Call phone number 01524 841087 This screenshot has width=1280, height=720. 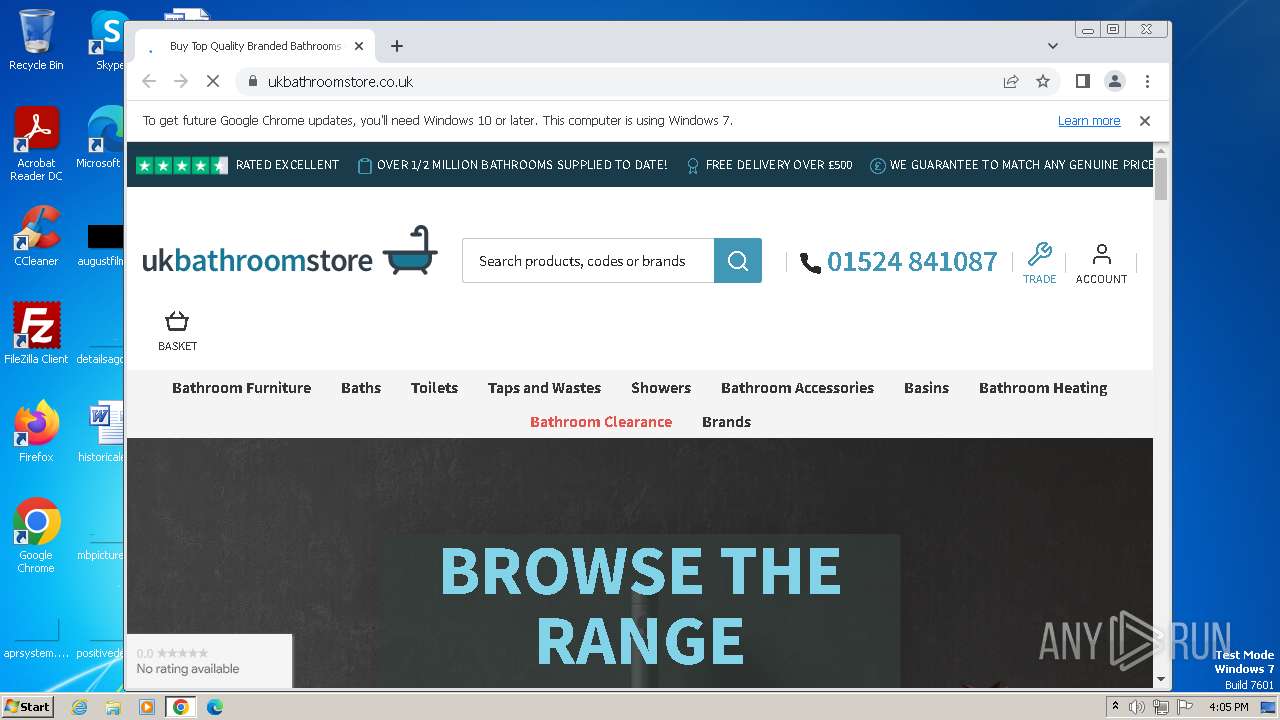pyautogui.click(x=912, y=262)
